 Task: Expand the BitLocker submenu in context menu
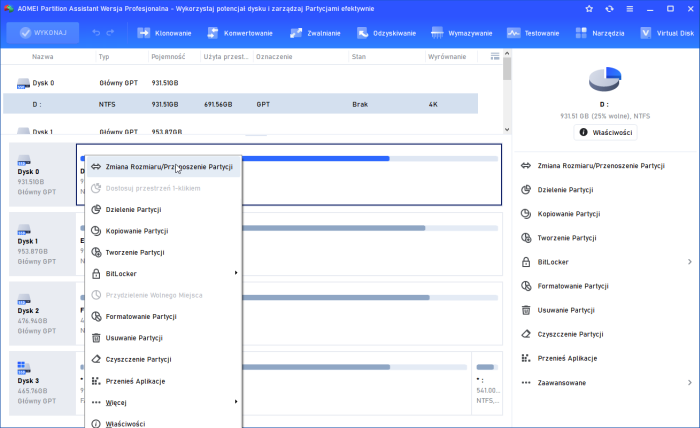click(x=236, y=273)
